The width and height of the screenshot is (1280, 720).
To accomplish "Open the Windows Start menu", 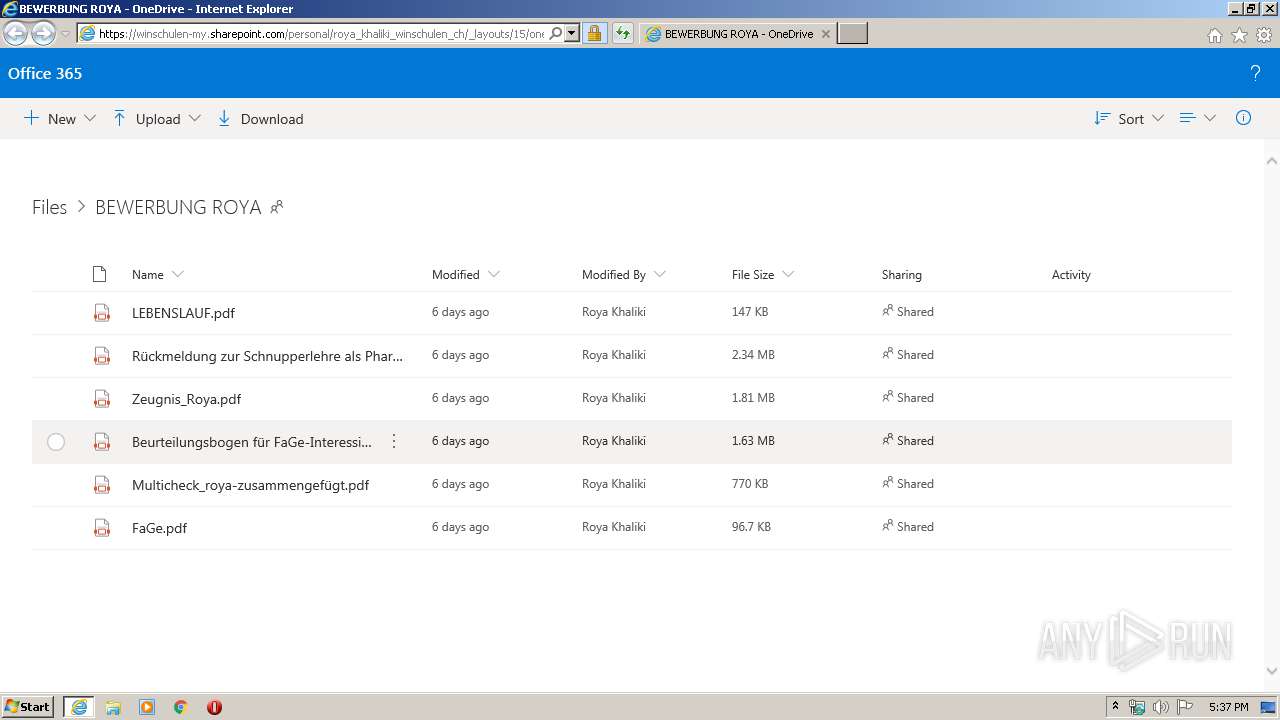I will pos(27,706).
